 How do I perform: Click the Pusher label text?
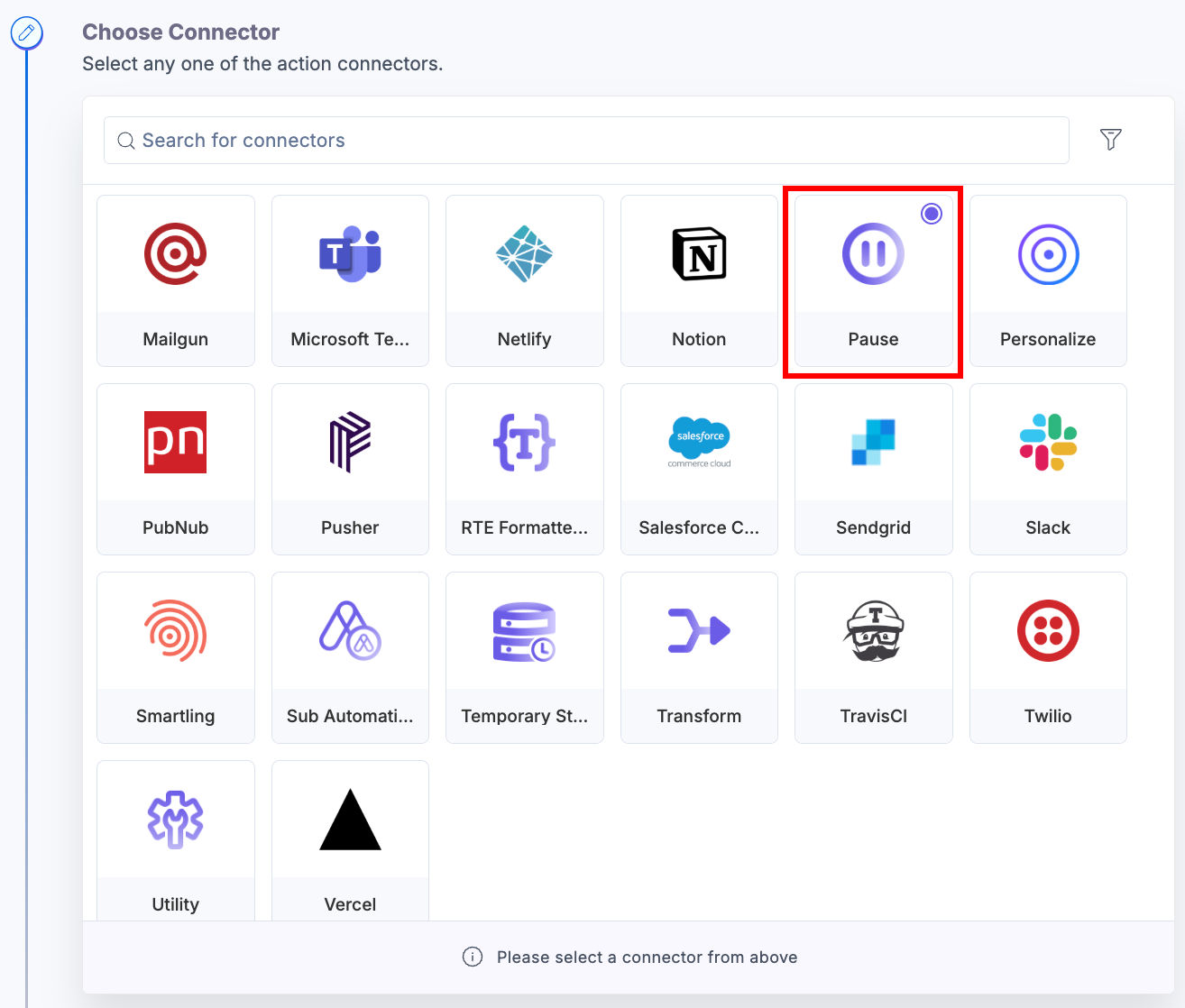click(x=350, y=527)
